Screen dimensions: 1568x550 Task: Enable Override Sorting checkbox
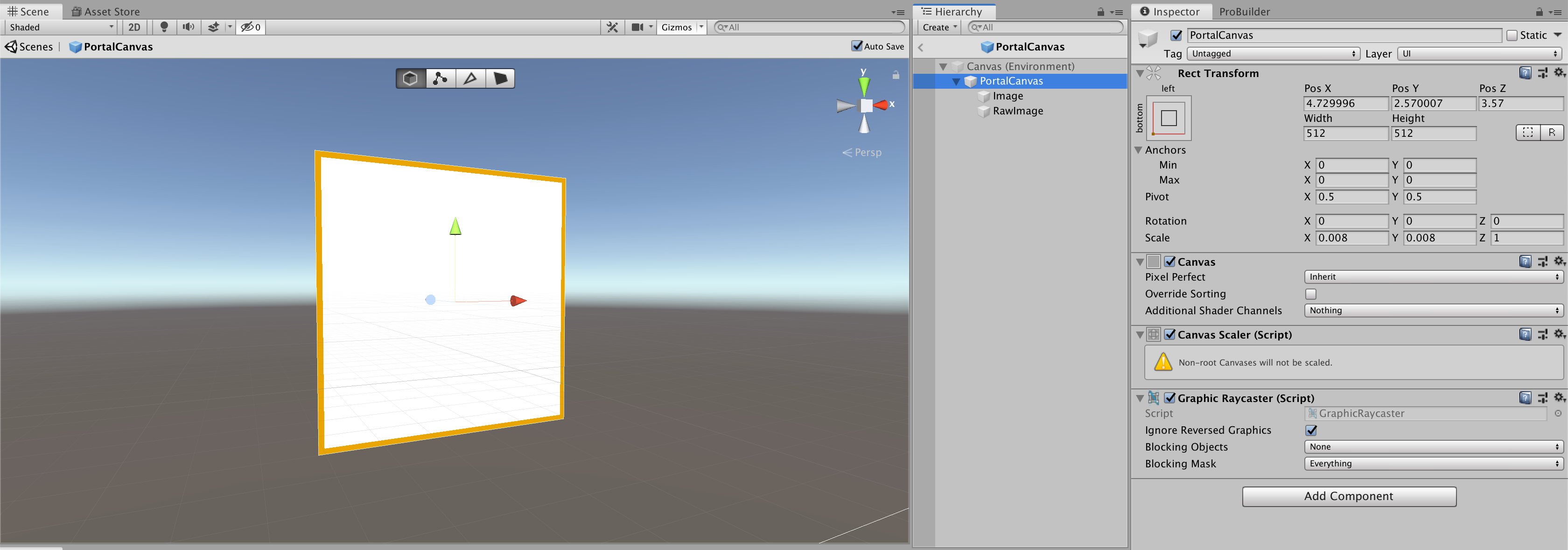click(1311, 294)
